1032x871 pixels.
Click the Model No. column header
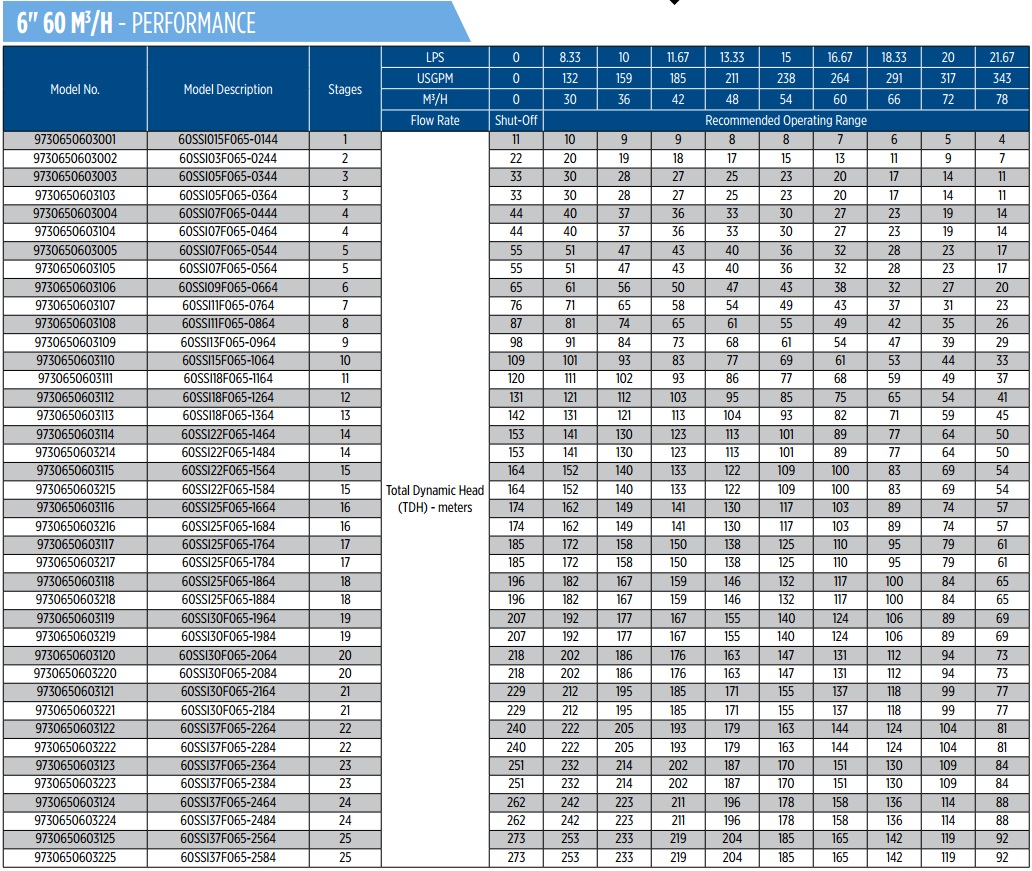75,89
